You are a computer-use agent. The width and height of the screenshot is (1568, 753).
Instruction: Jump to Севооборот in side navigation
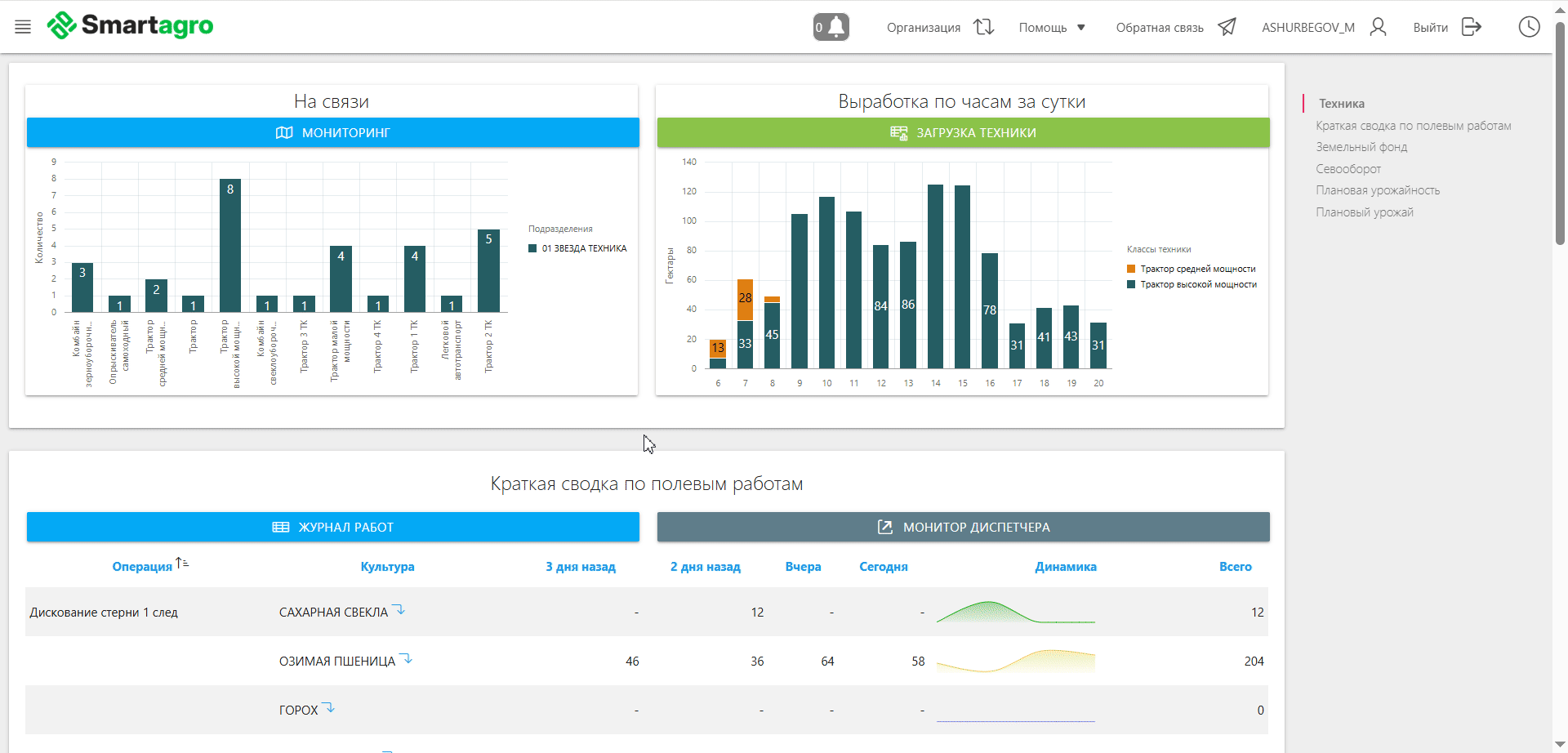(1348, 169)
